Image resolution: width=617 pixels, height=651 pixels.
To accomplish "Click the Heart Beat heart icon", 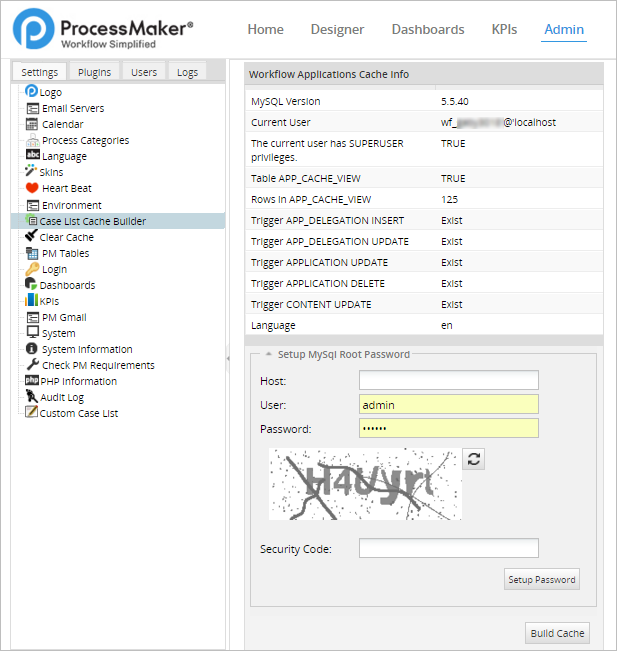I will [32, 188].
